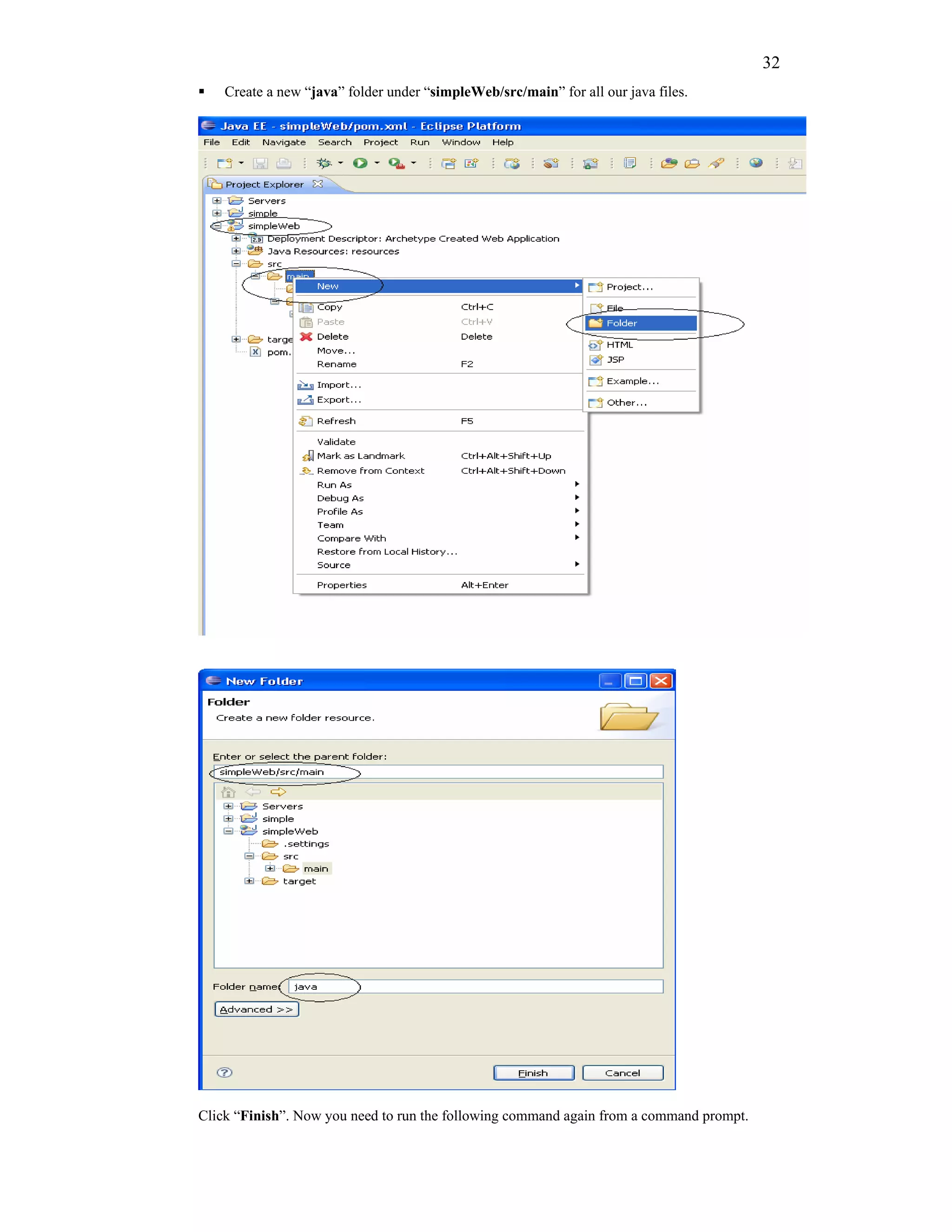Choose Validate in the context menu

coord(439,442)
